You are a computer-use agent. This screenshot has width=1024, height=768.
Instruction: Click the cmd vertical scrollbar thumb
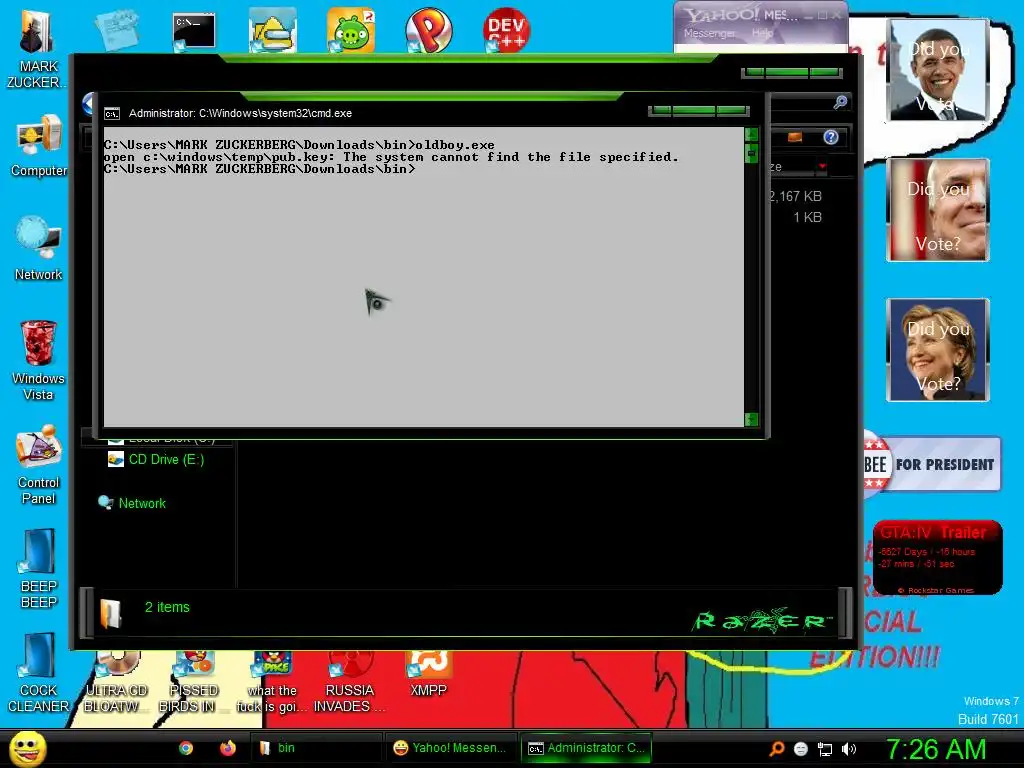(x=752, y=153)
